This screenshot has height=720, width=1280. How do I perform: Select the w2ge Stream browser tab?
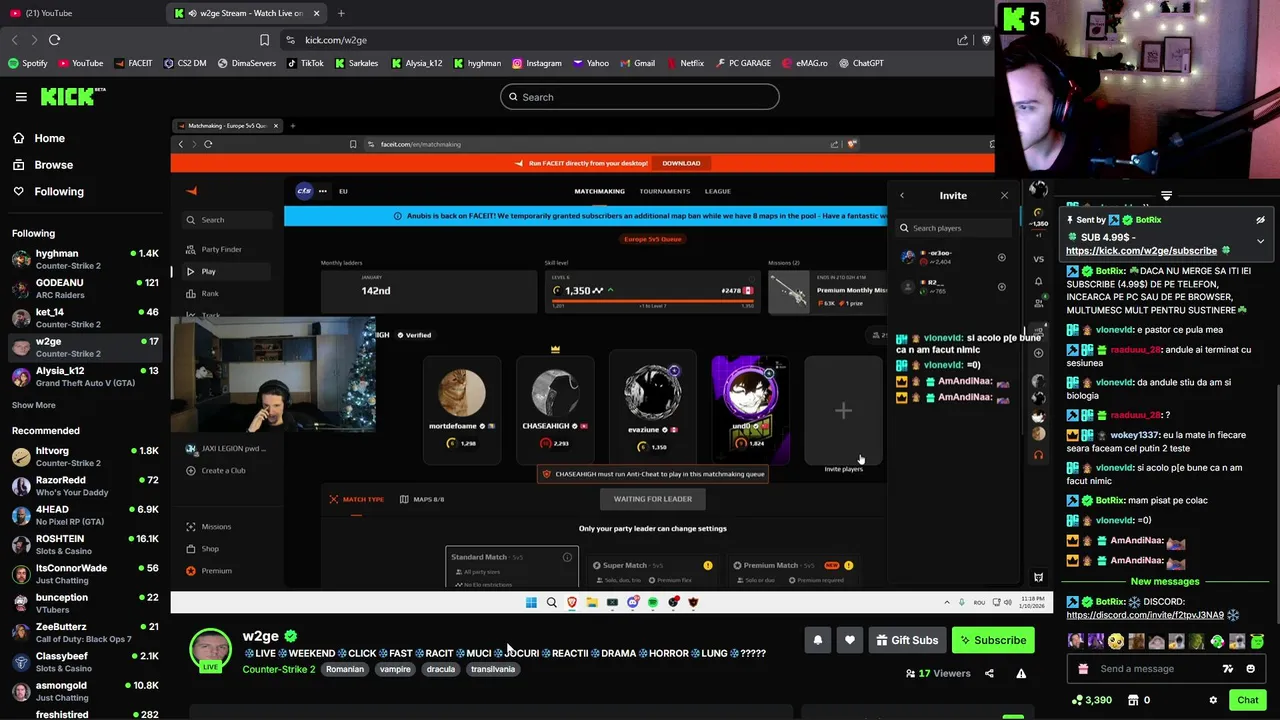point(248,13)
